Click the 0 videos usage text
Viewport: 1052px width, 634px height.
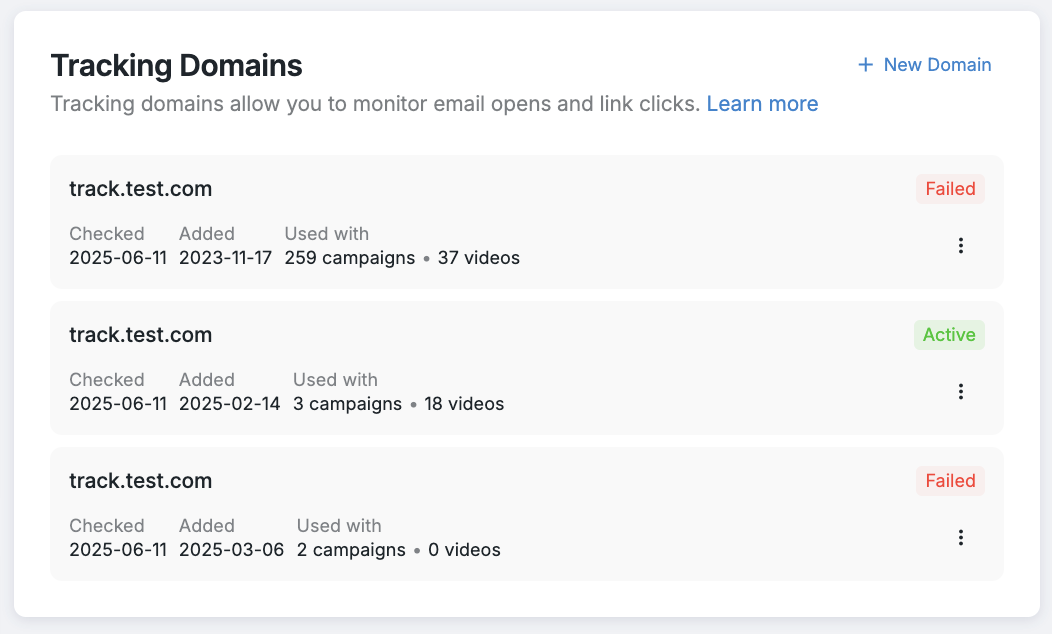tap(464, 550)
